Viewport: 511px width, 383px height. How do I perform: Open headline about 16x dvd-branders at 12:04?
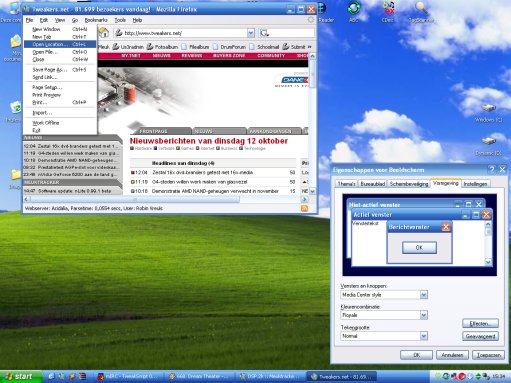pyautogui.click(x=202, y=172)
